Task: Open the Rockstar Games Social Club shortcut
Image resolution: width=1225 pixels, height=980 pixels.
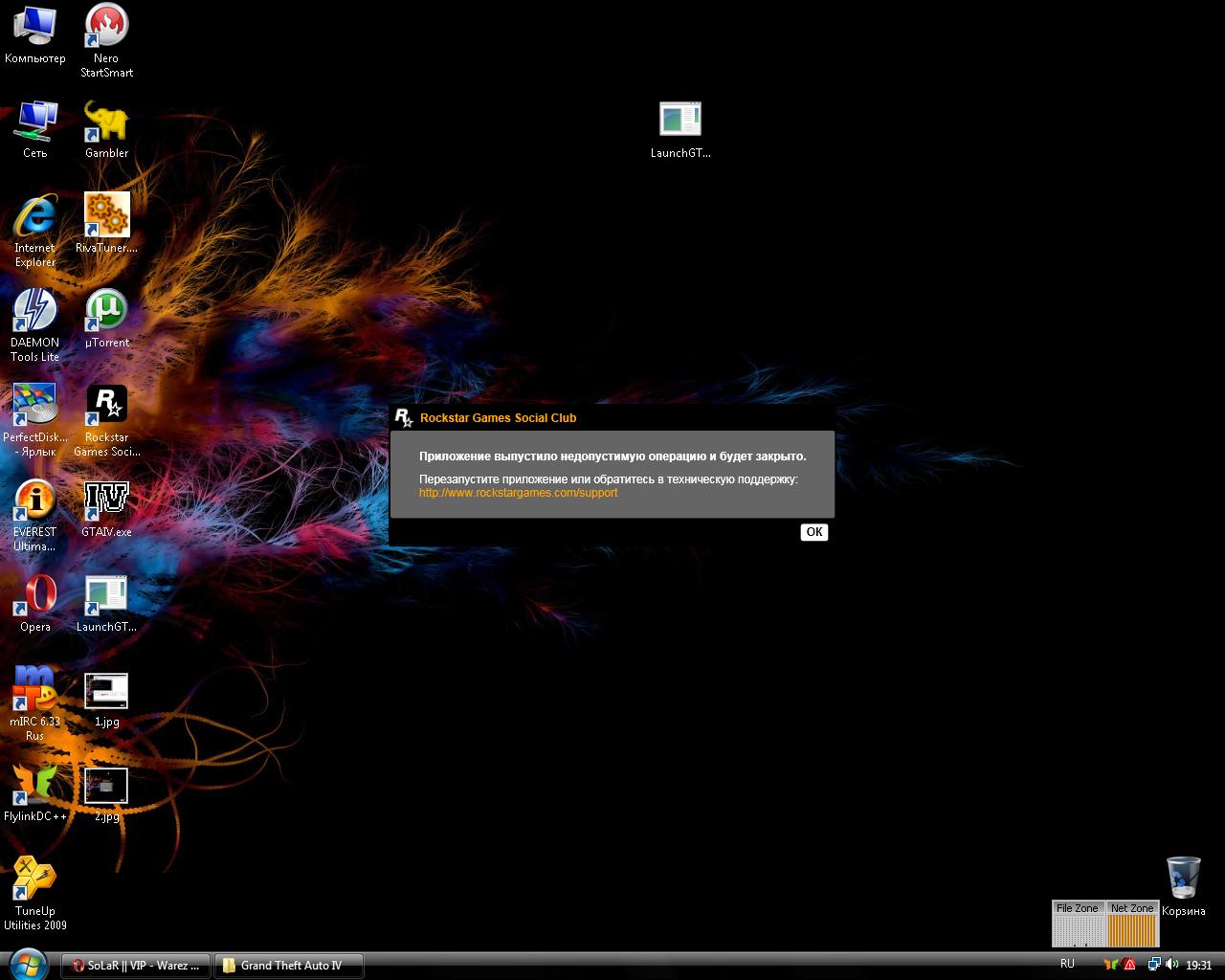Action: pyautogui.click(x=106, y=405)
